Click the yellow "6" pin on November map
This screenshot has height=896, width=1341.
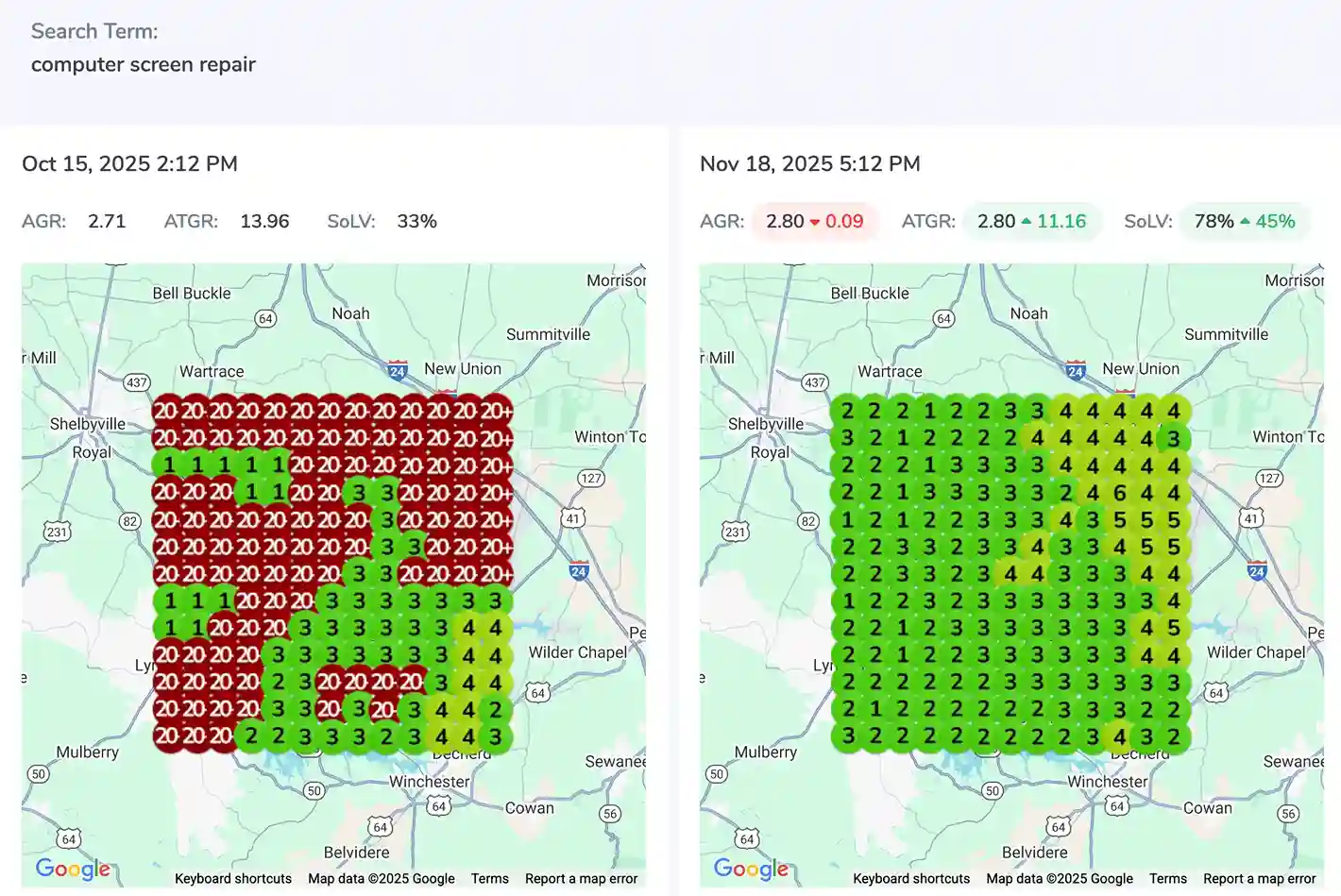(x=1119, y=492)
